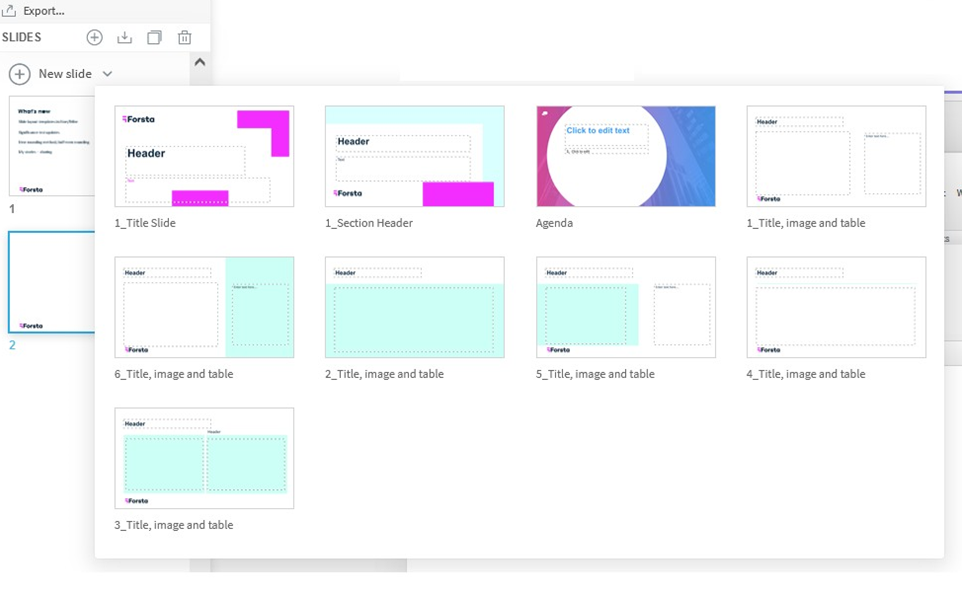Image resolution: width=962 pixels, height=593 pixels.
Task: Click the plus icon on New slide
Action: (x=19, y=73)
